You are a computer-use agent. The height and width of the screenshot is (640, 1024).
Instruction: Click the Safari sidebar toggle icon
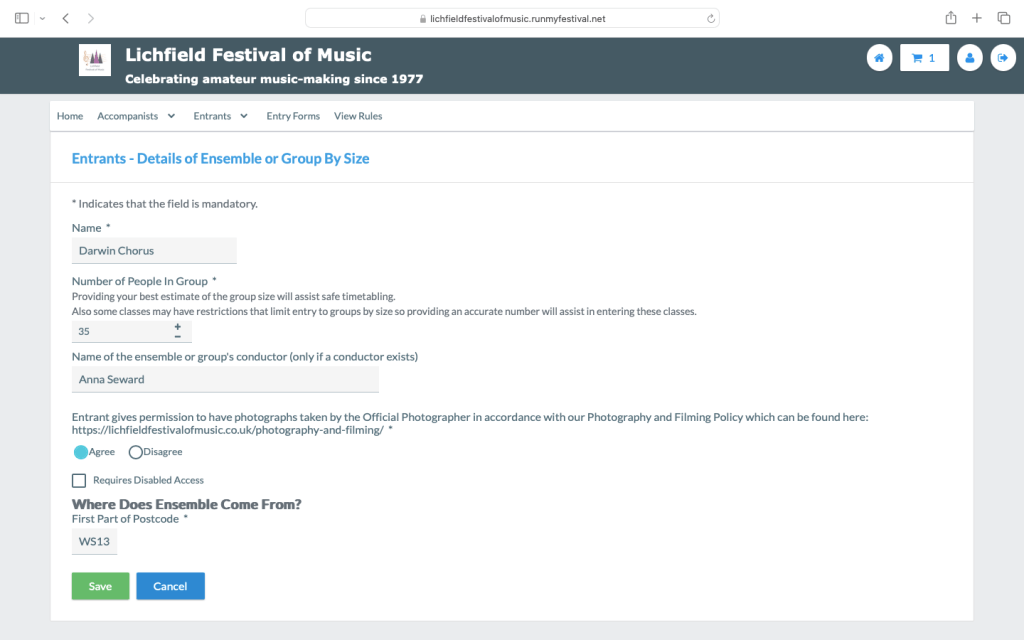(x=22, y=18)
